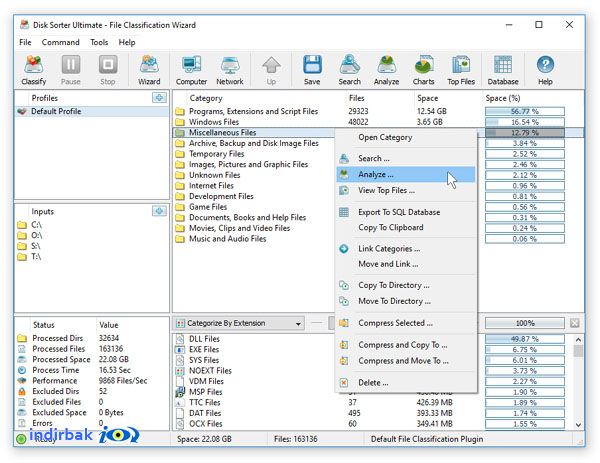The image size is (600, 463).
Task: Open the Wizard toolbar icon
Action: [x=149, y=70]
